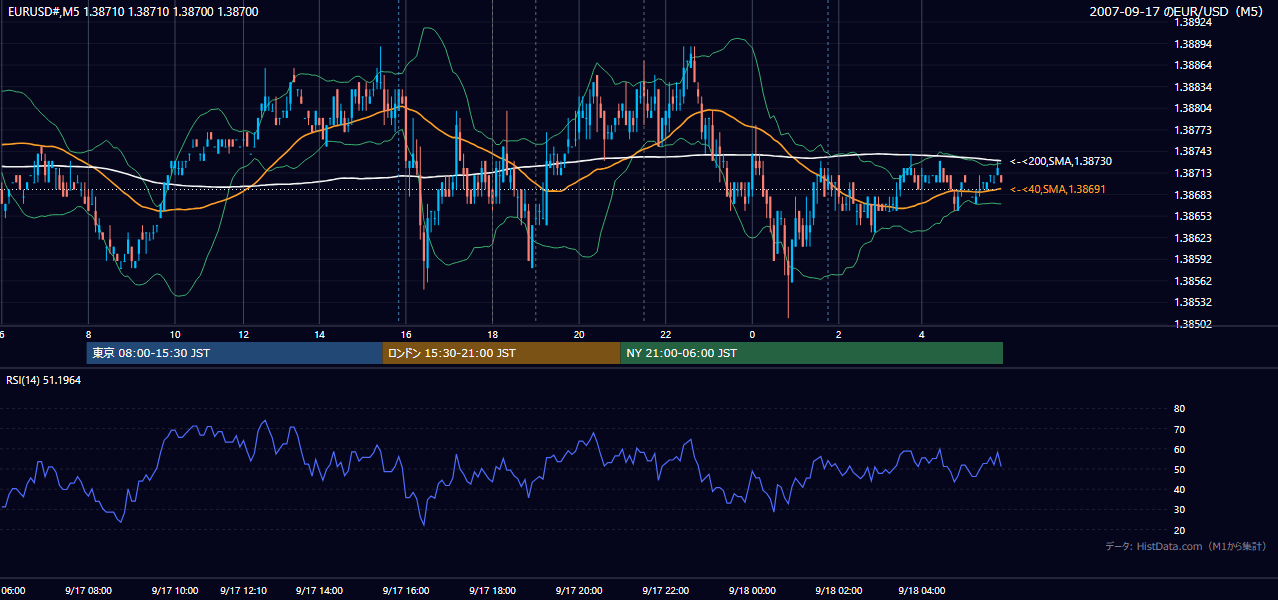
Task: Click RSI scale value 60
Action: (1179, 449)
